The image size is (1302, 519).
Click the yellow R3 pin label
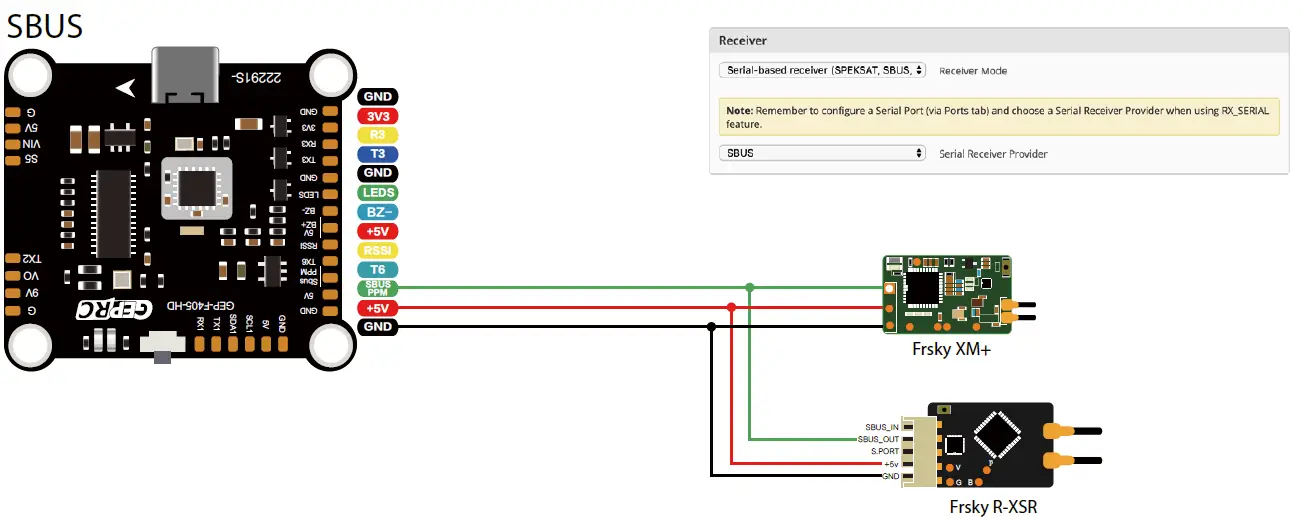click(377, 135)
